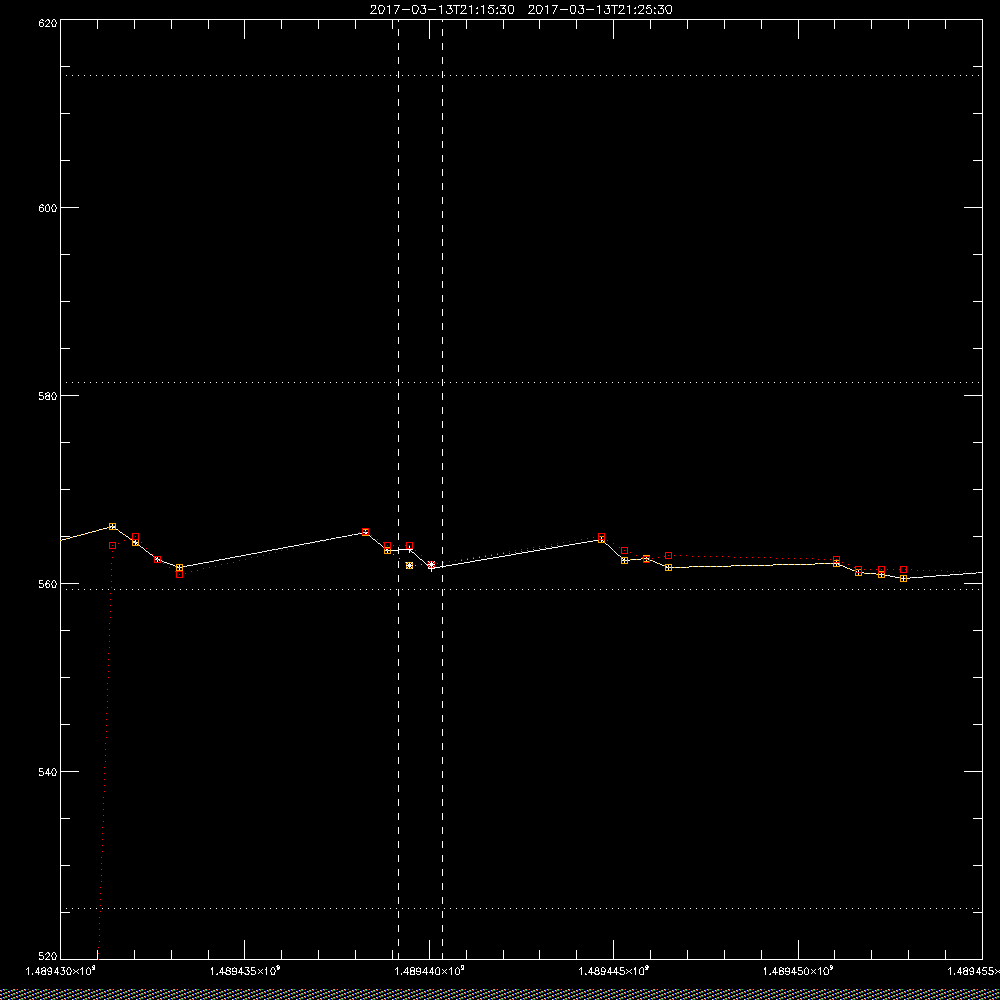Click the 540 y-axis label
This screenshot has height=1000, width=1000.
(48, 772)
